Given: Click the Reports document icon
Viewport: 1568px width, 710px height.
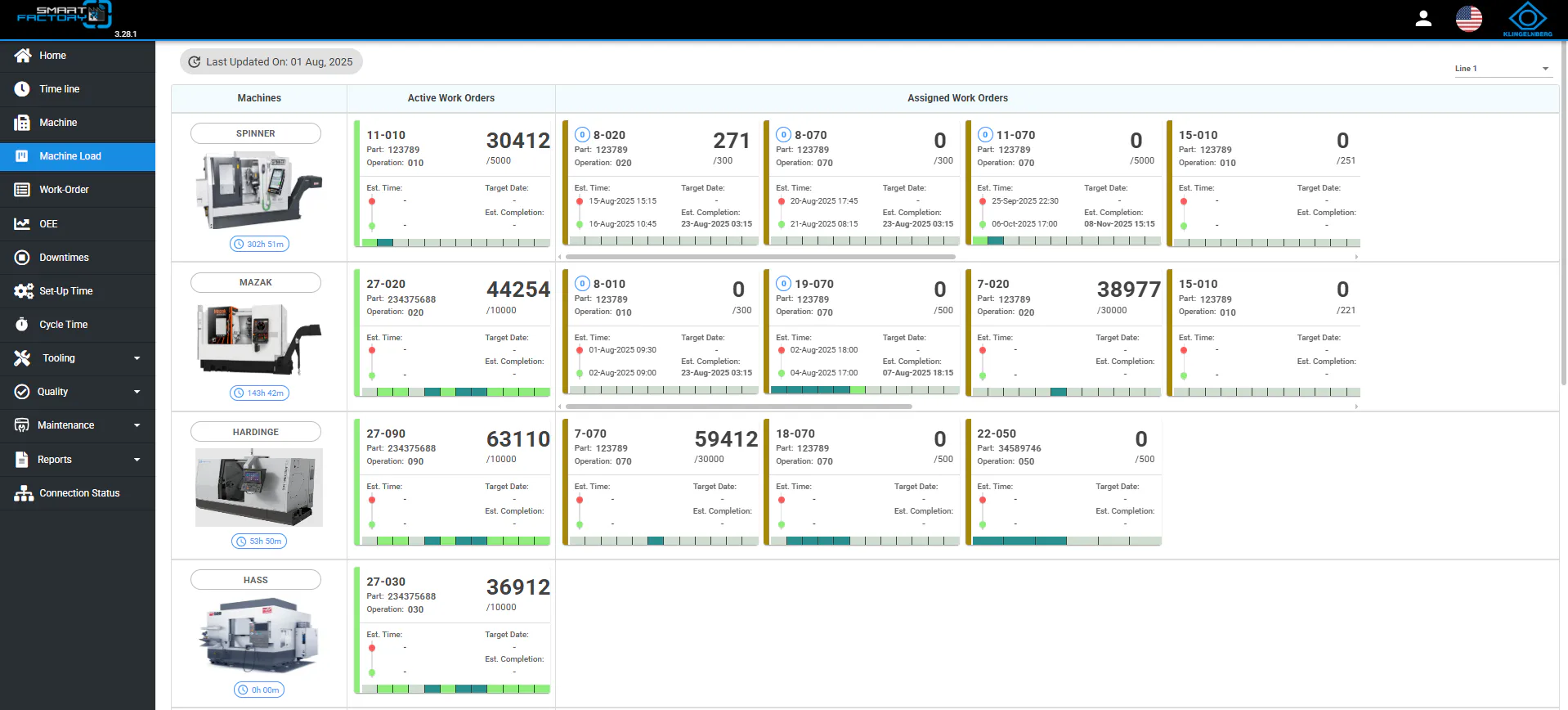Looking at the screenshot, I should (22, 460).
